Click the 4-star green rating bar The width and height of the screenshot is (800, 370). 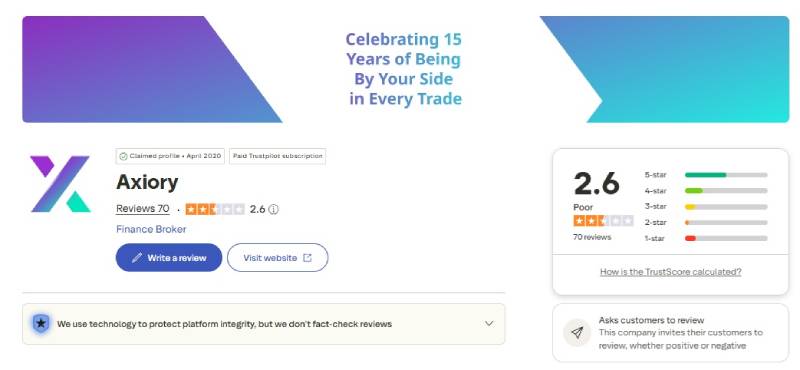pos(726,191)
